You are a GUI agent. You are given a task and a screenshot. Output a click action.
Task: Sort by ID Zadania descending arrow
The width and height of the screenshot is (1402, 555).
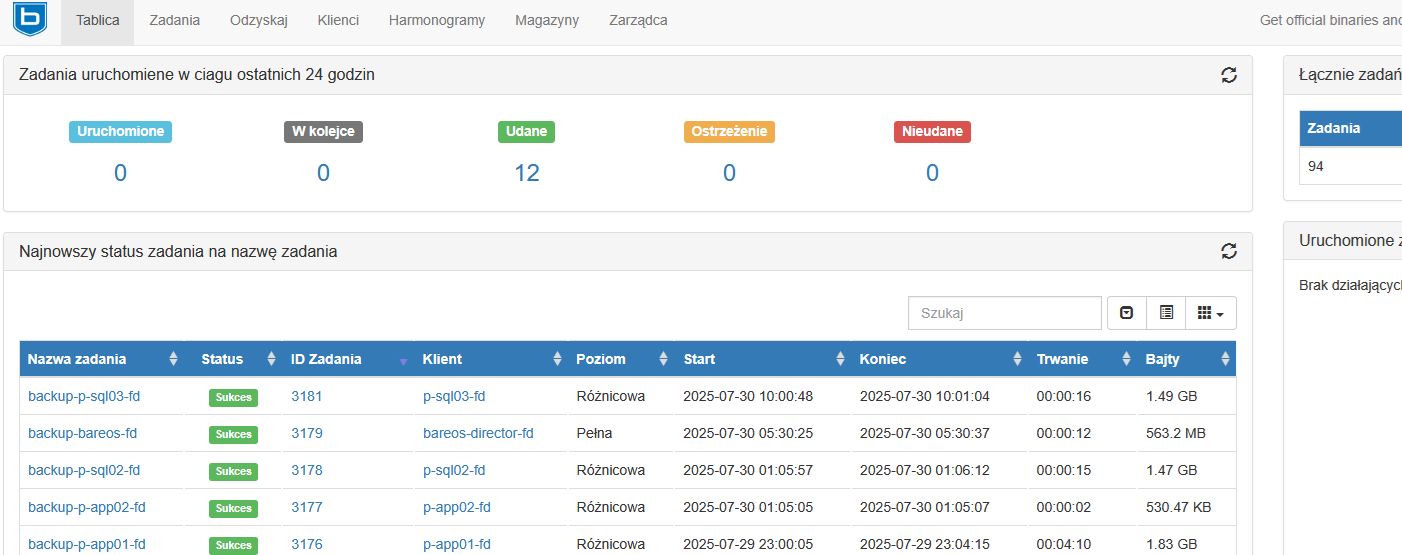click(403, 362)
